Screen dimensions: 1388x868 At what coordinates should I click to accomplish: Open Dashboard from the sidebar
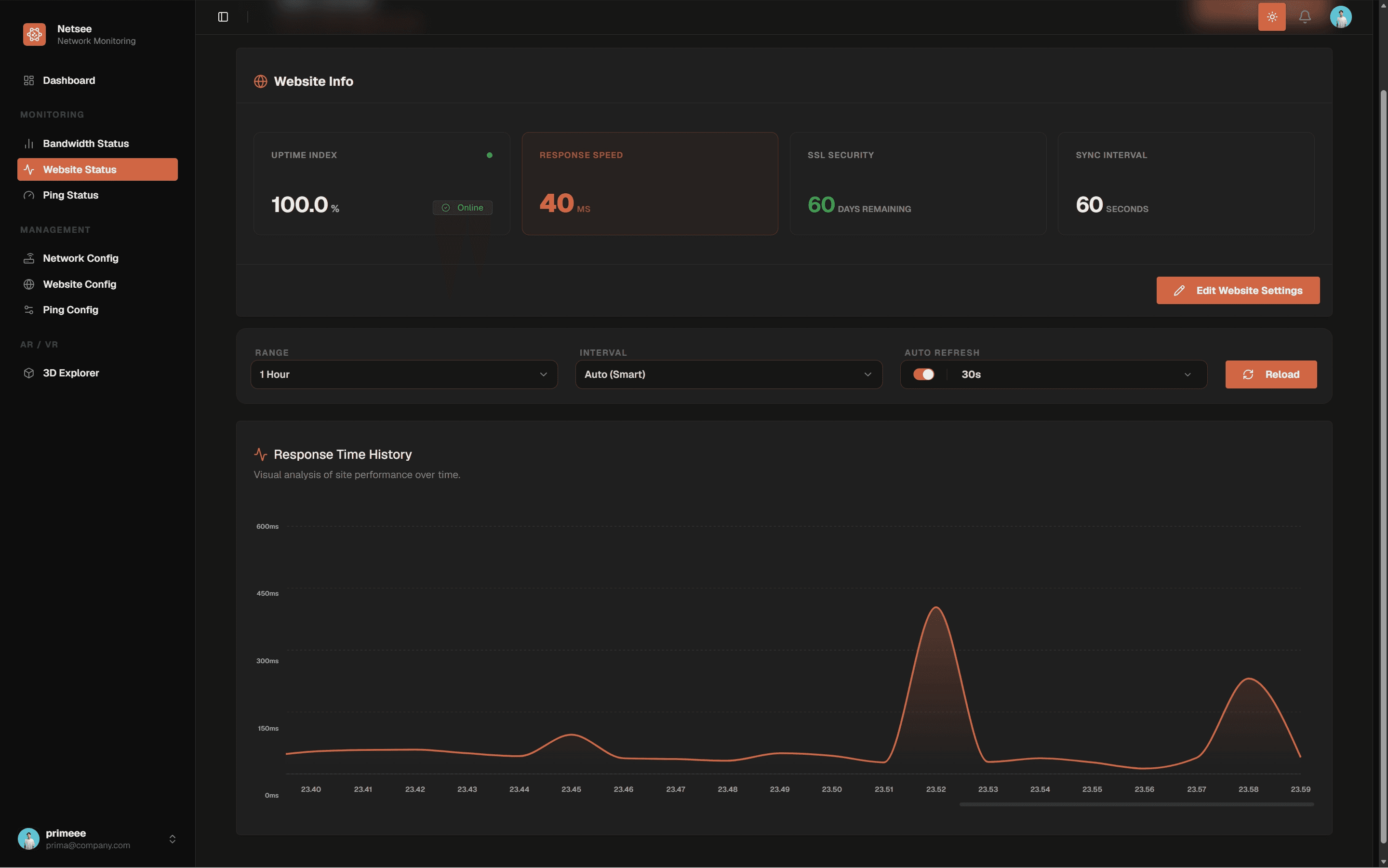coord(97,80)
